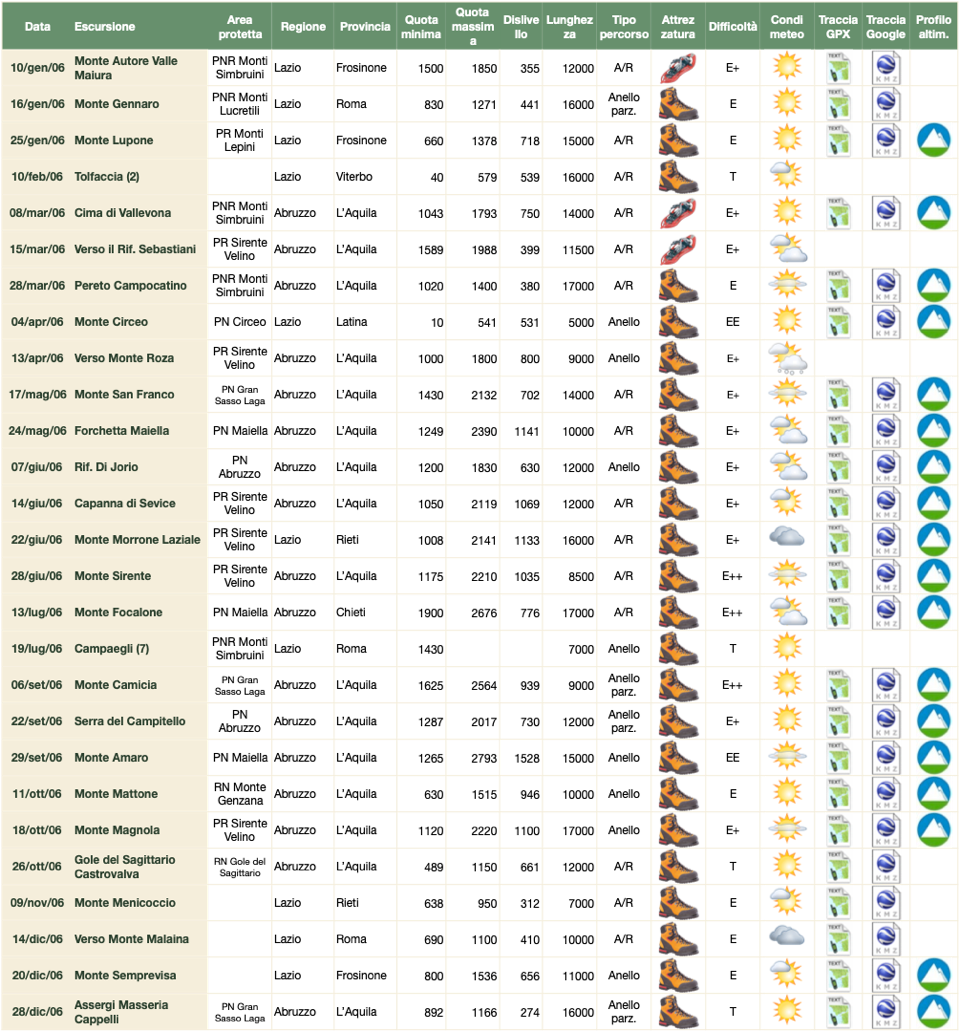Click the Area protetta column header
Screen dimensions: 960x1032
pos(240,27)
